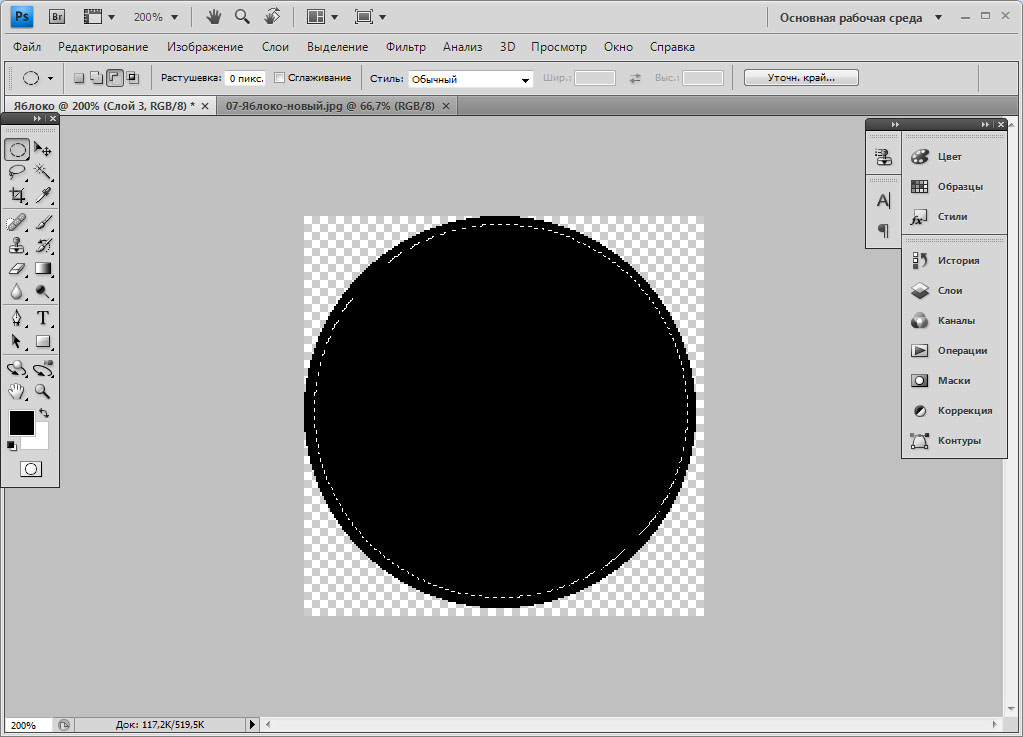Switch to the 07-Яблоко-новый.jpg tab

[x=330, y=106]
